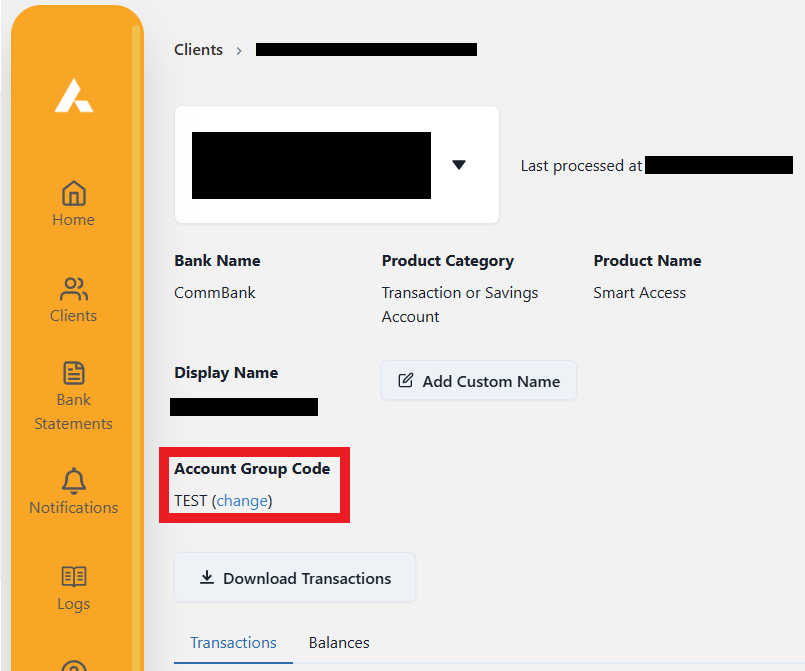Click the app logo in the sidebar
The height and width of the screenshot is (671, 805).
coord(74,96)
